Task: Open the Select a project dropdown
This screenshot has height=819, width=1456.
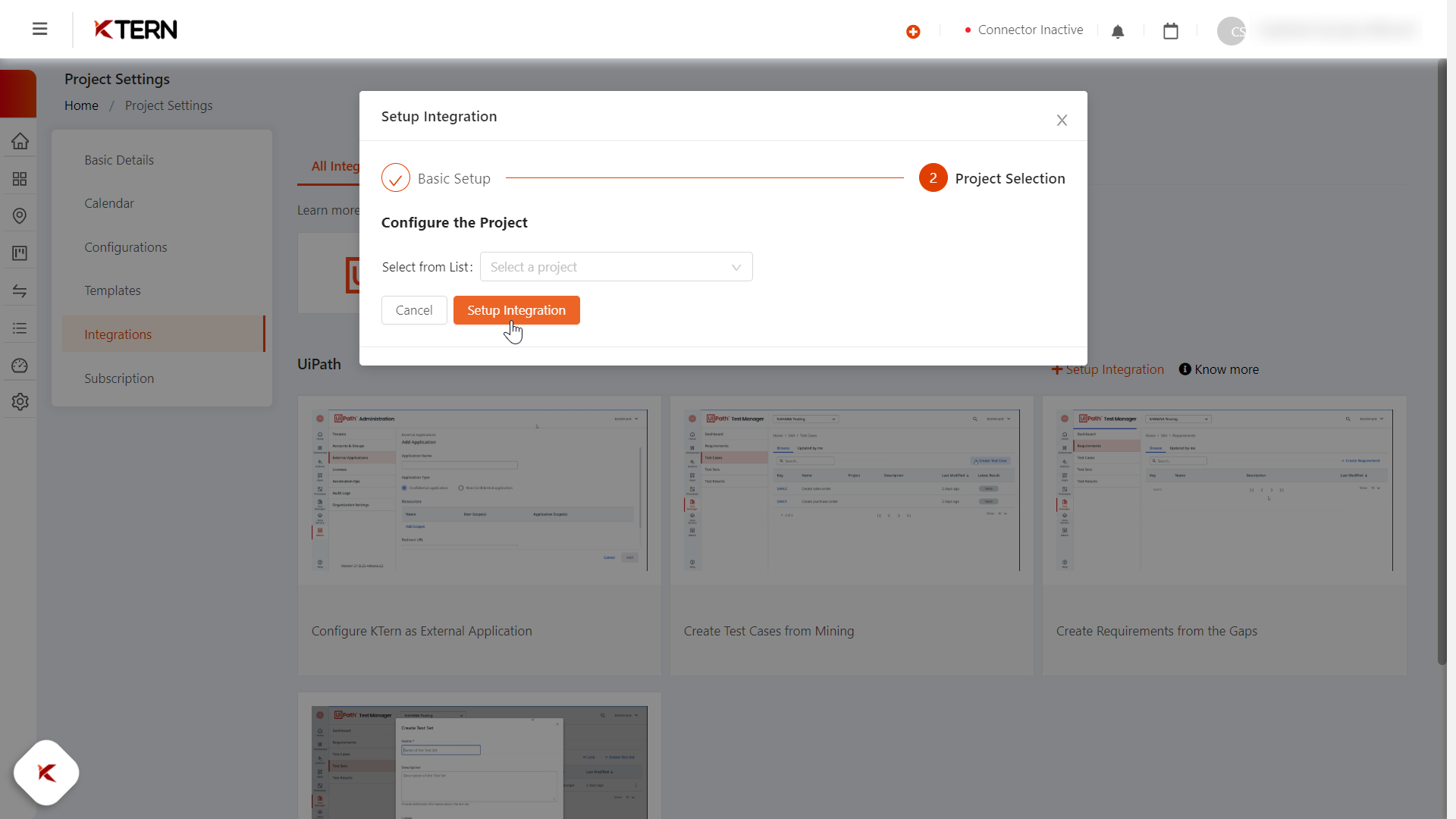Action: pyautogui.click(x=616, y=267)
